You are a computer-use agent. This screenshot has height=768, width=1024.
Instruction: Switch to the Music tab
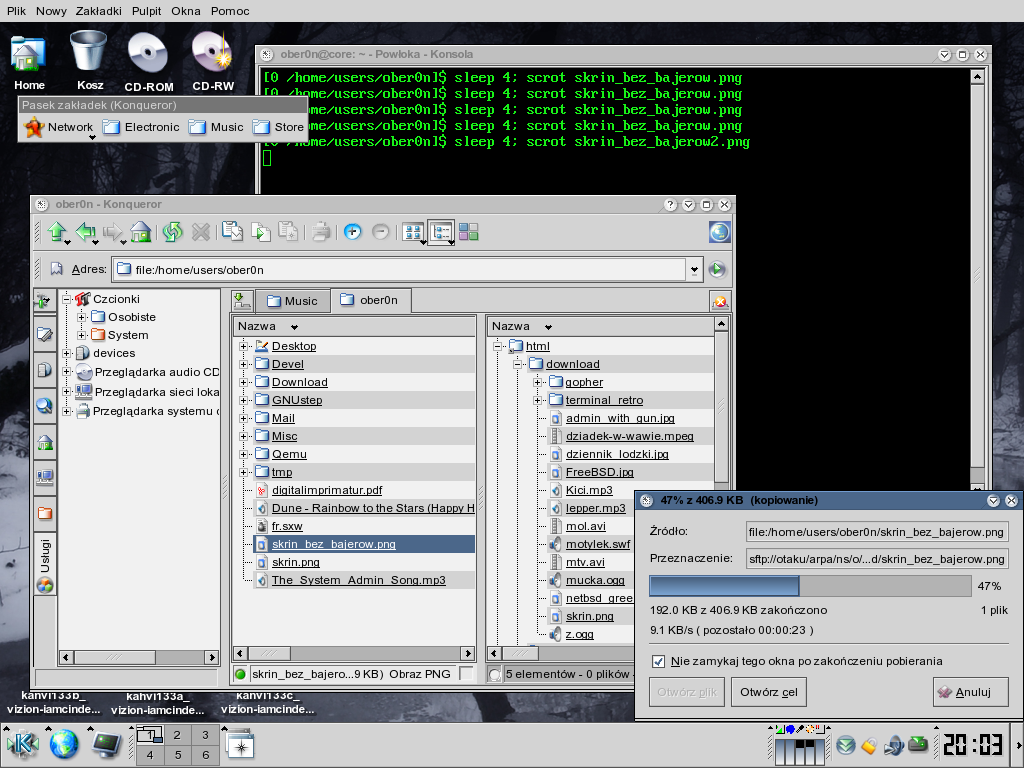pos(291,300)
